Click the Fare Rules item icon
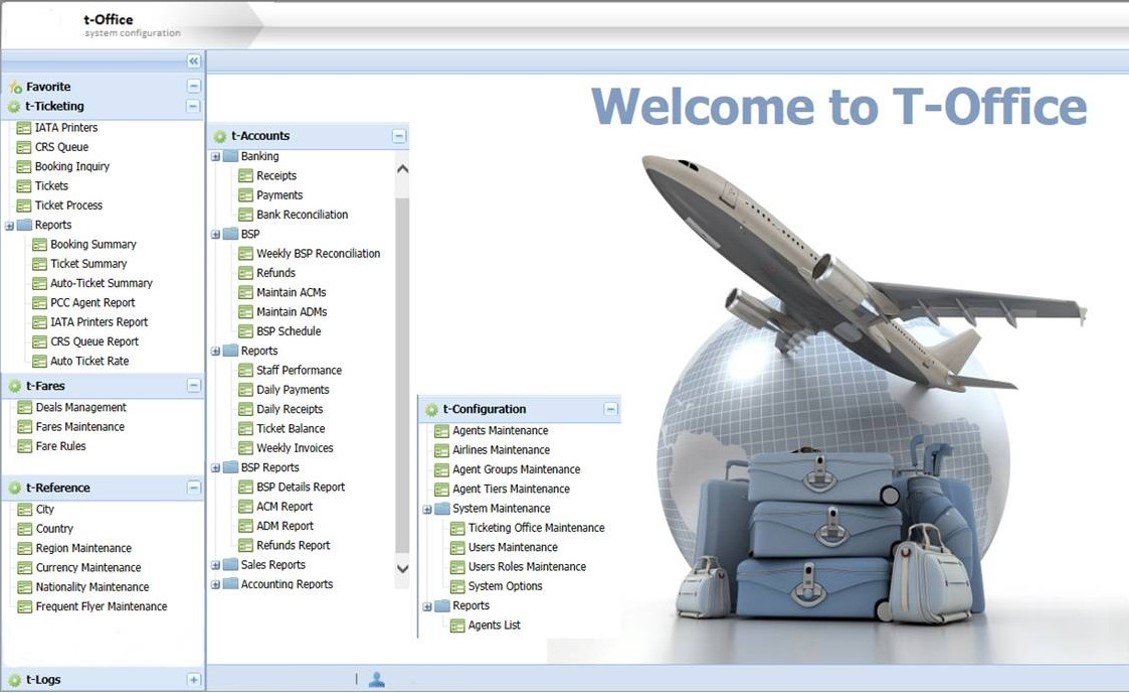 pos(24,447)
